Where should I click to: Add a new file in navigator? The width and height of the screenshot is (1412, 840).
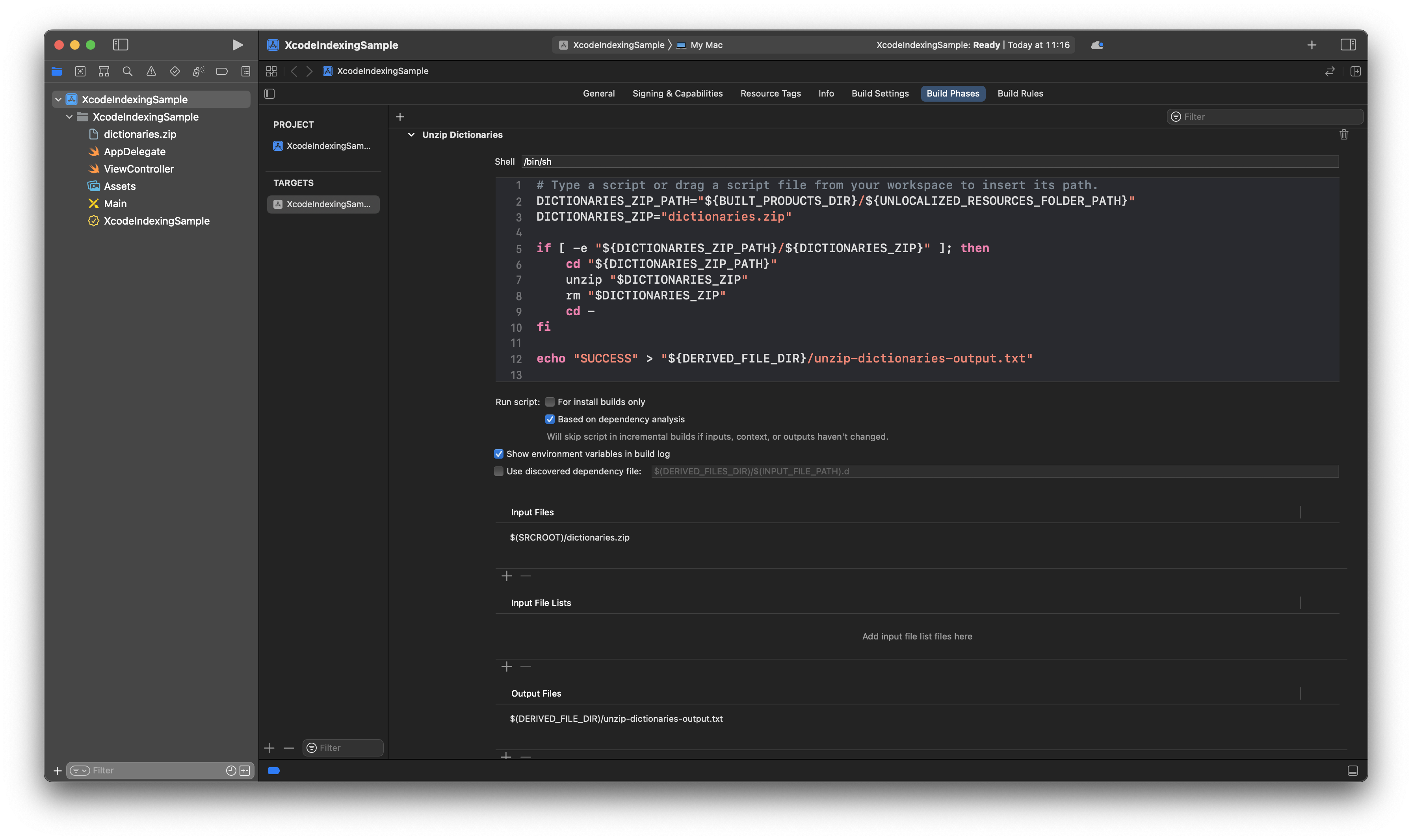coord(57,770)
